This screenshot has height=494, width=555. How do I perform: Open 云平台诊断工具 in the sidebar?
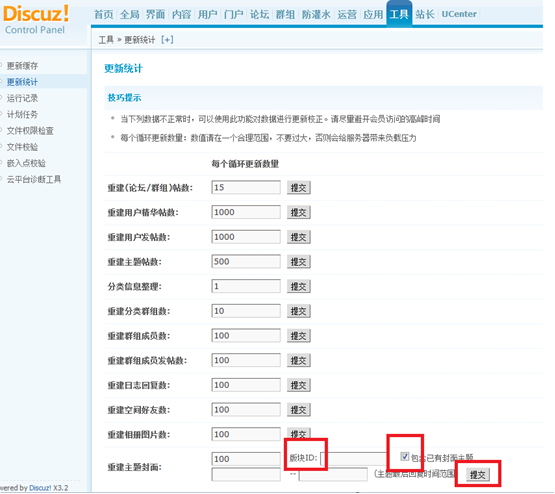34,180
